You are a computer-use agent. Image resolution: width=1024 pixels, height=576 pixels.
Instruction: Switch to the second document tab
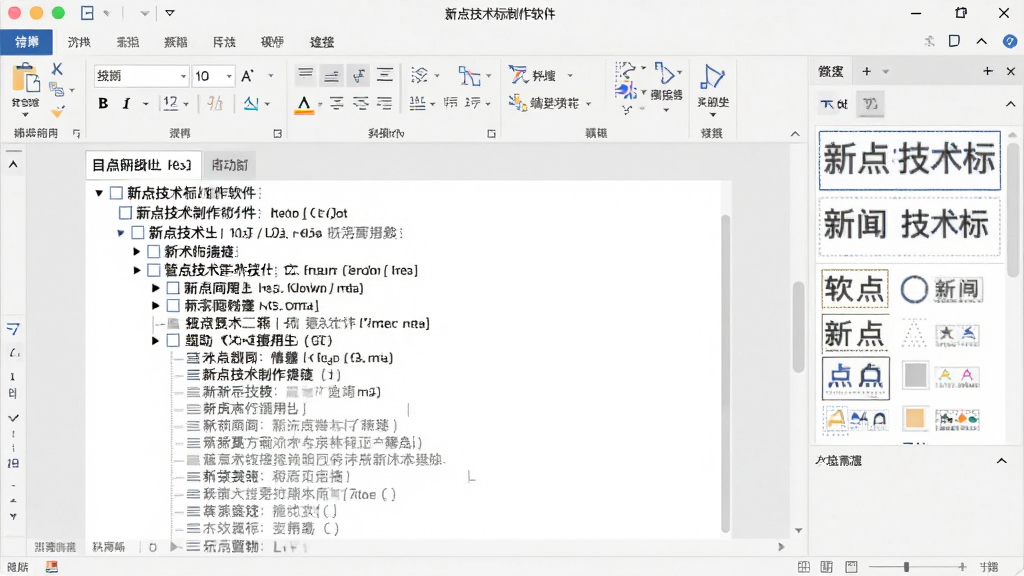click(229, 165)
